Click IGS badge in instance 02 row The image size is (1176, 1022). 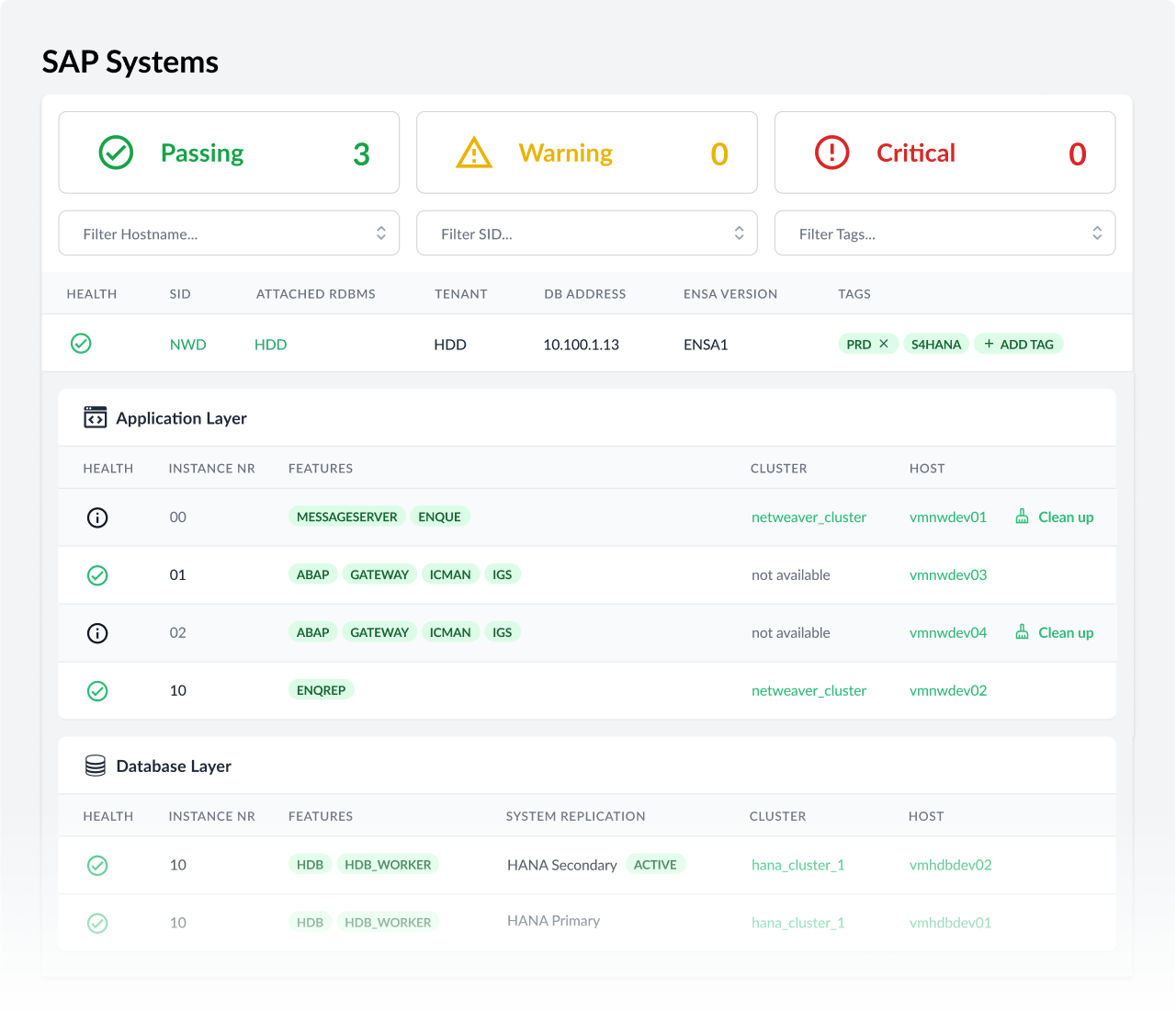coord(503,632)
